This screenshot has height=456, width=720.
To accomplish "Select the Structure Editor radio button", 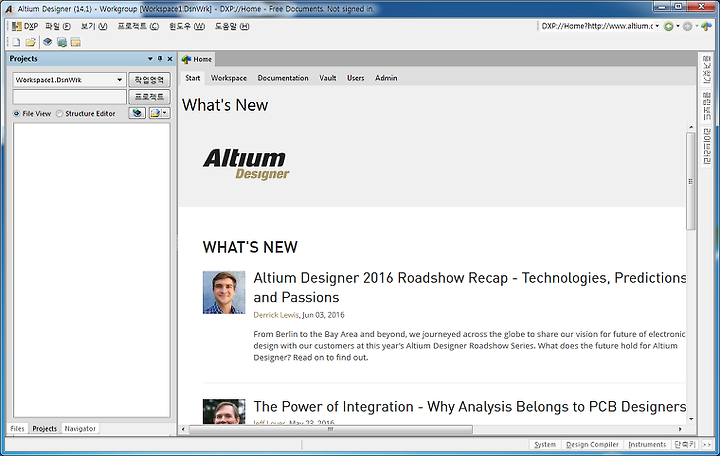I will [x=59, y=113].
